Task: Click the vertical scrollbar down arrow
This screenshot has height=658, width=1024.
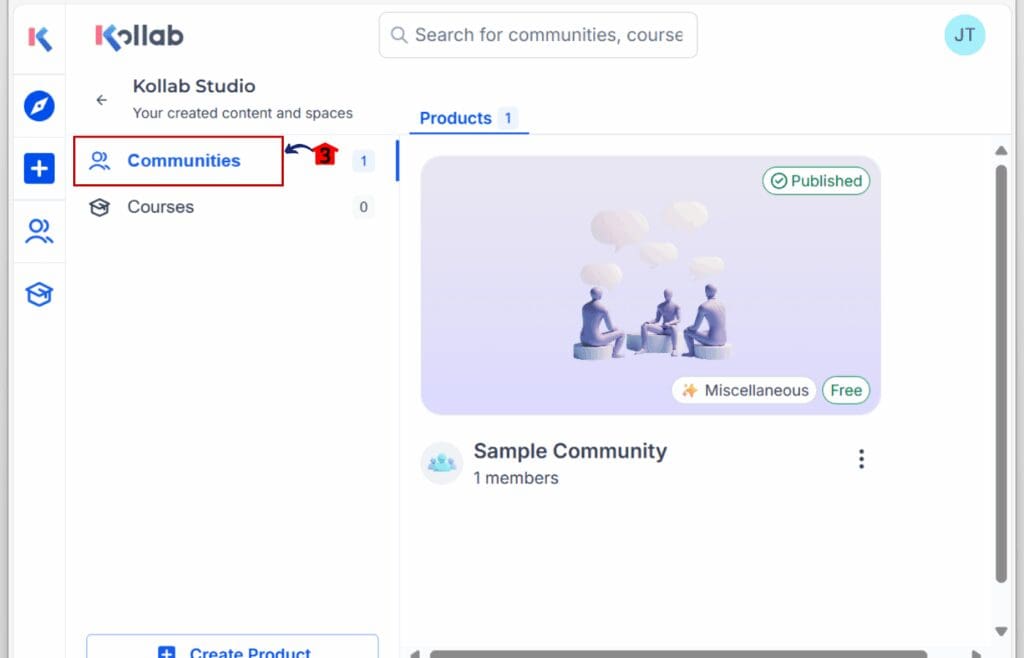Action: [1001, 631]
